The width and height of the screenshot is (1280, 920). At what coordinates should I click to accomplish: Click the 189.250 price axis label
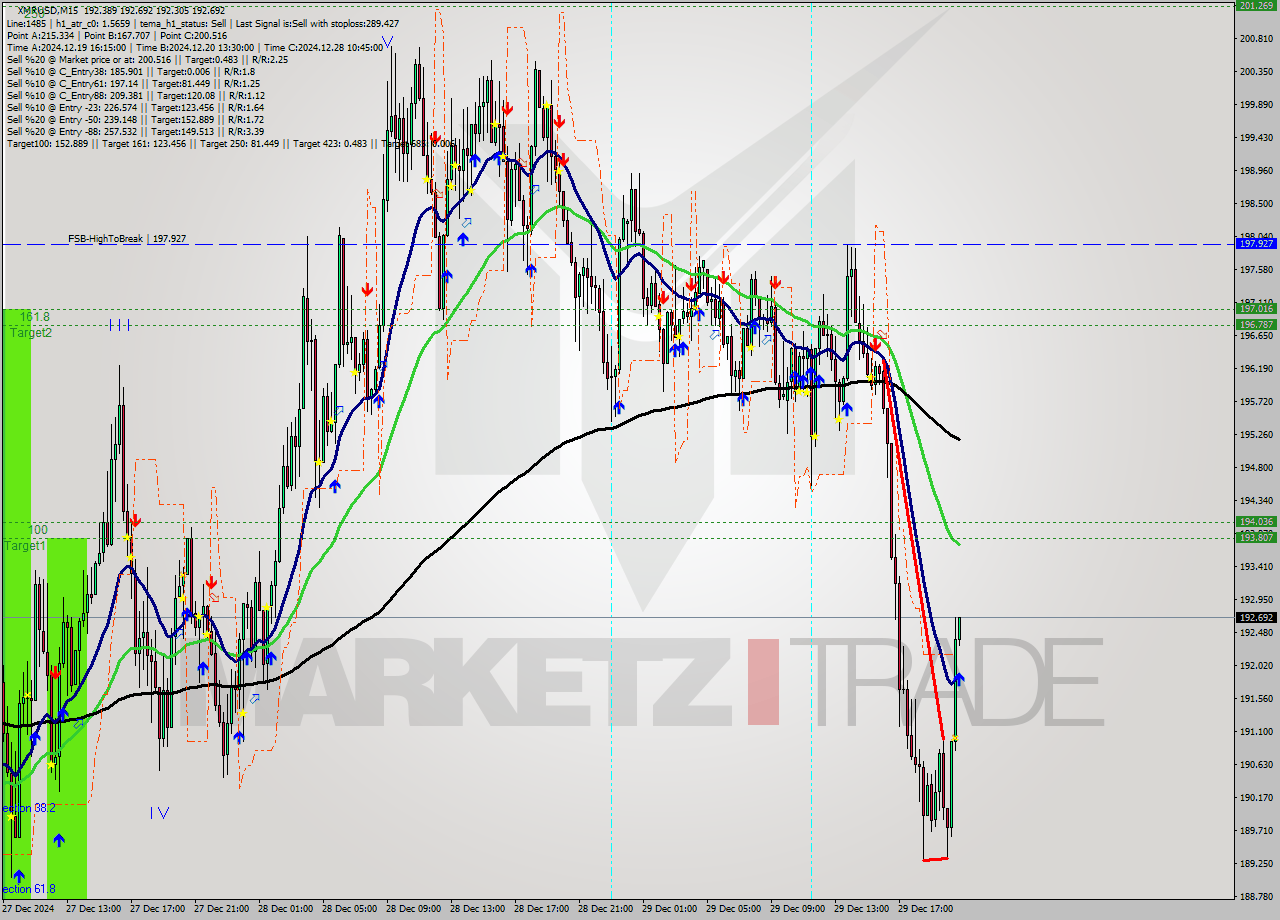1255,864
